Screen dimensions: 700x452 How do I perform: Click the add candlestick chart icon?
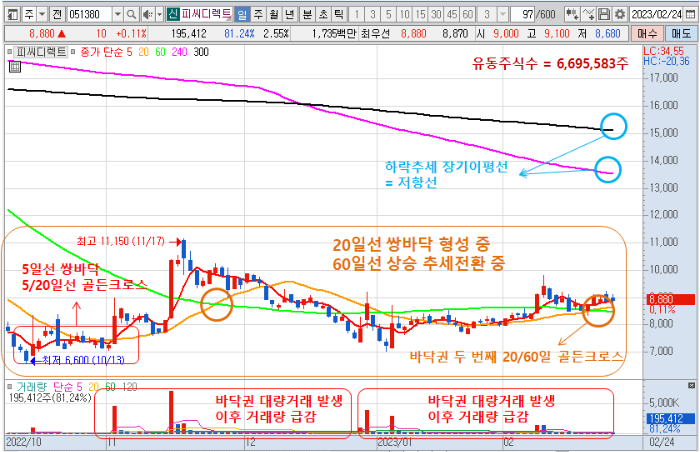[571, 15]
